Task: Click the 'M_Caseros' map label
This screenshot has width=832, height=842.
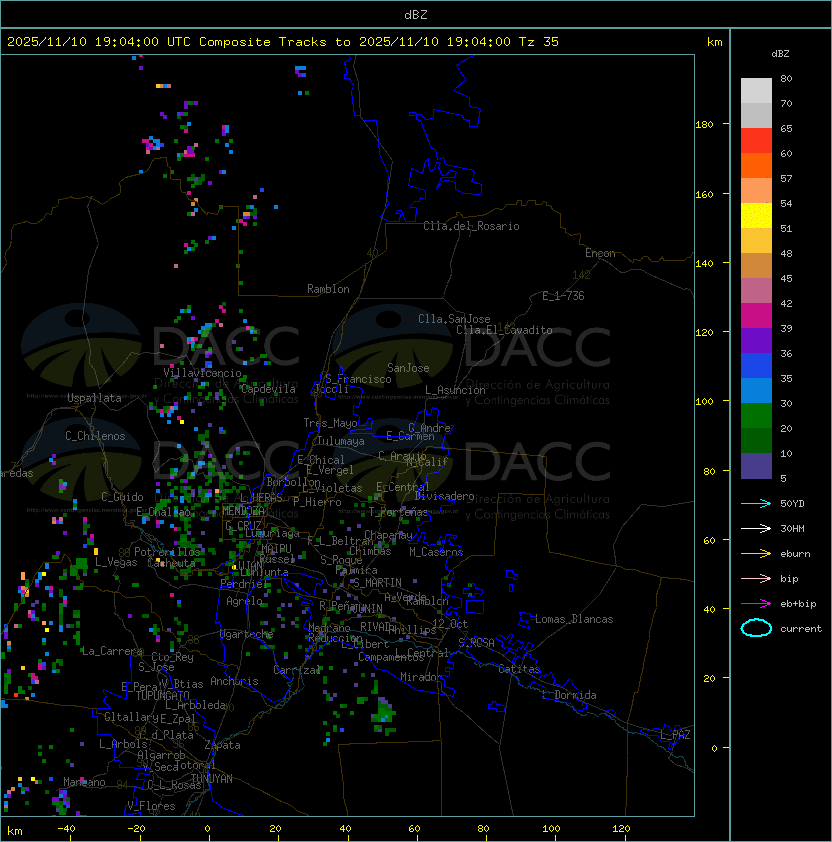Action: click(x=436, y=551)
